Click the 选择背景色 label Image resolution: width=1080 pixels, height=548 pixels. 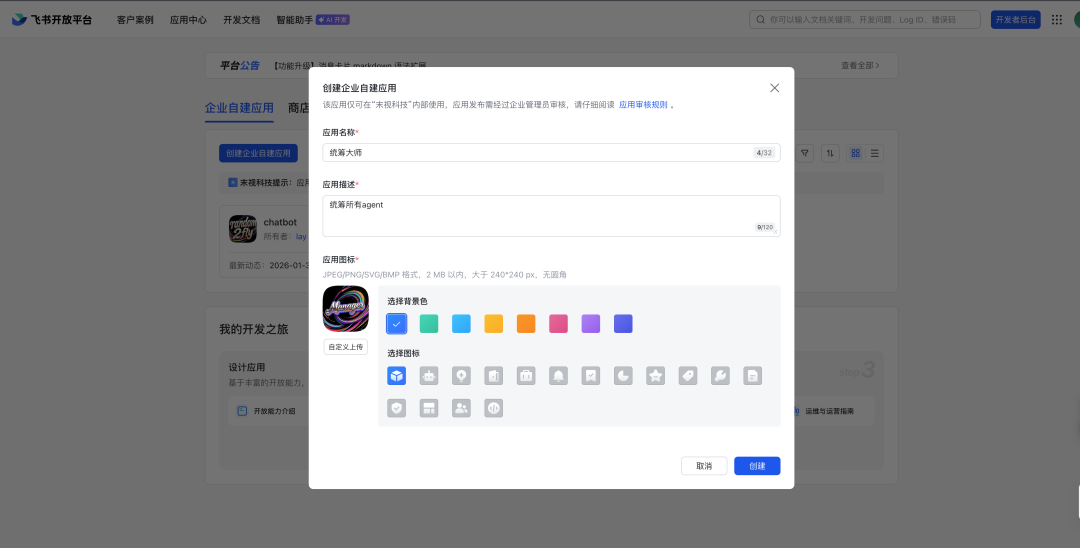pos(407,302)
